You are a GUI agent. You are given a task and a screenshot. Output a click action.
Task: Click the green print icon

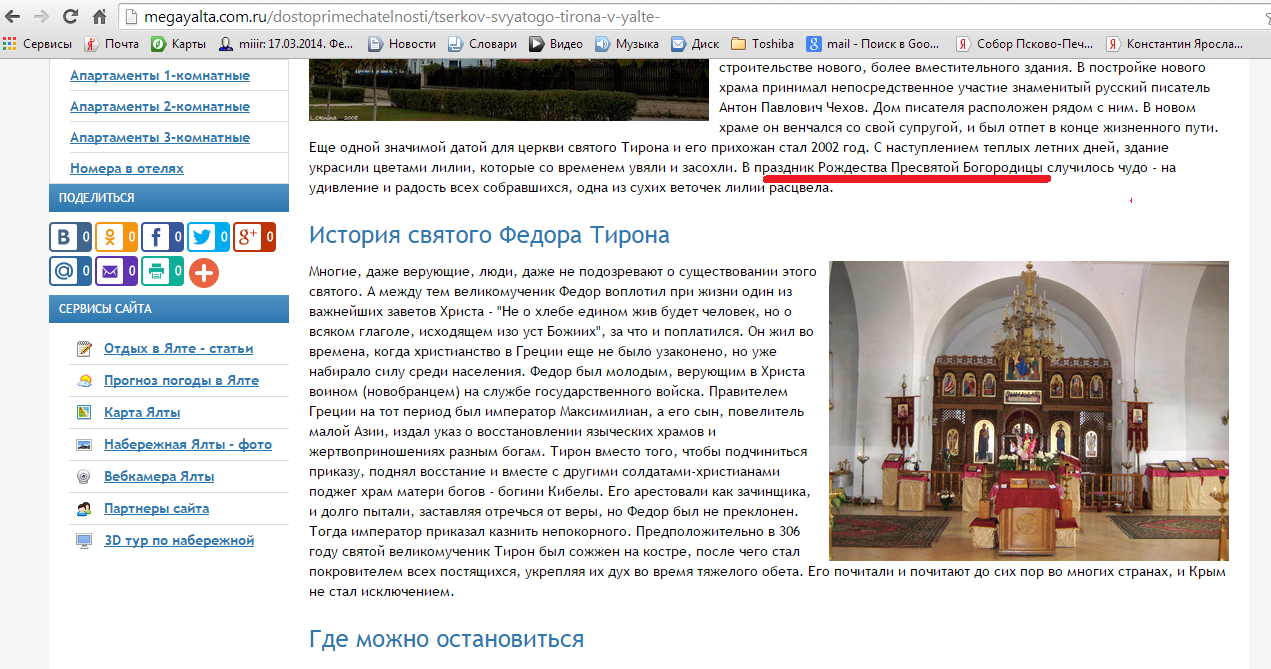click(x=162, y=271)
